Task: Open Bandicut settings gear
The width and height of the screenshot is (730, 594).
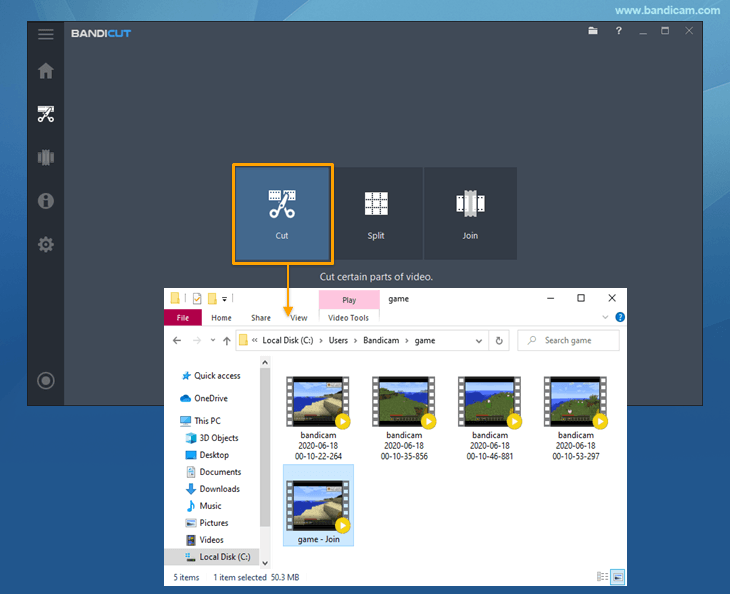Action: tap(46, 244)
